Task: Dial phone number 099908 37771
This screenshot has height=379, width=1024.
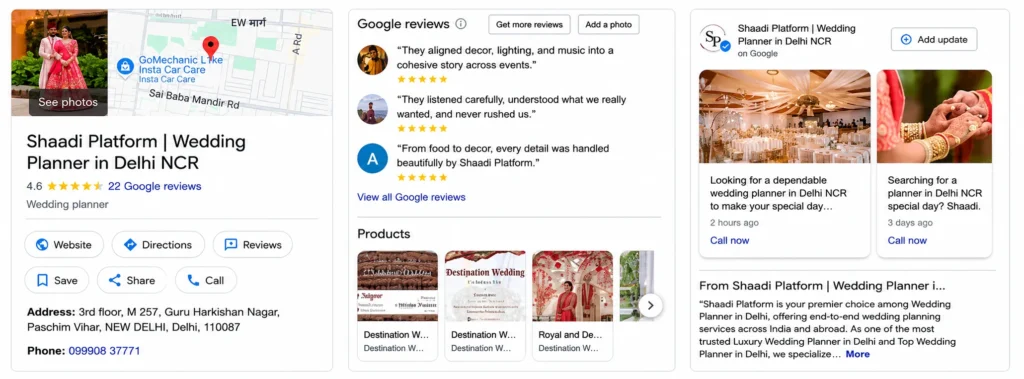Action: (104, 351)
